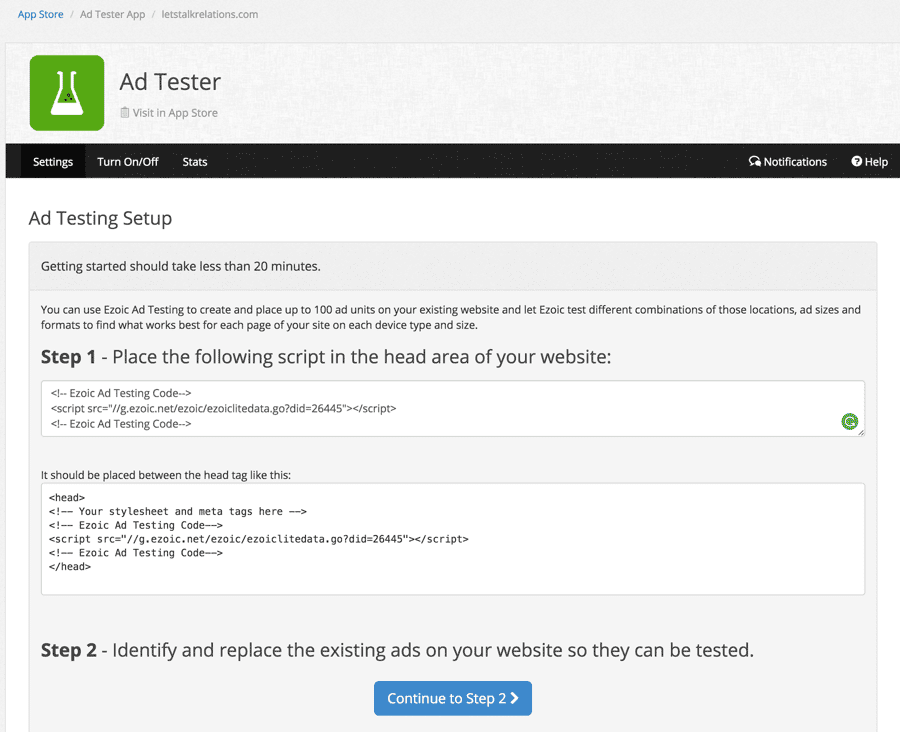Click the right chevron on Continue button

point(515,698)
